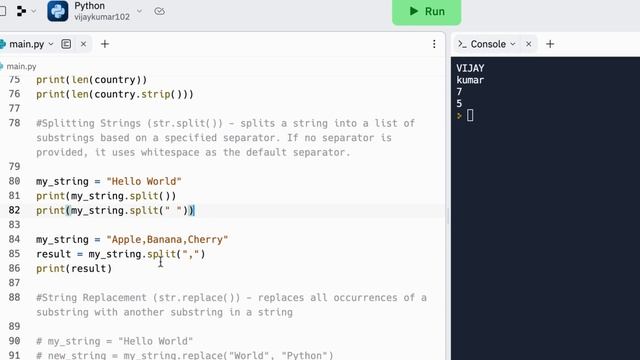Add a new editor tab
Image resolution: width=640 pixels, height=360 pixels.
105,44
